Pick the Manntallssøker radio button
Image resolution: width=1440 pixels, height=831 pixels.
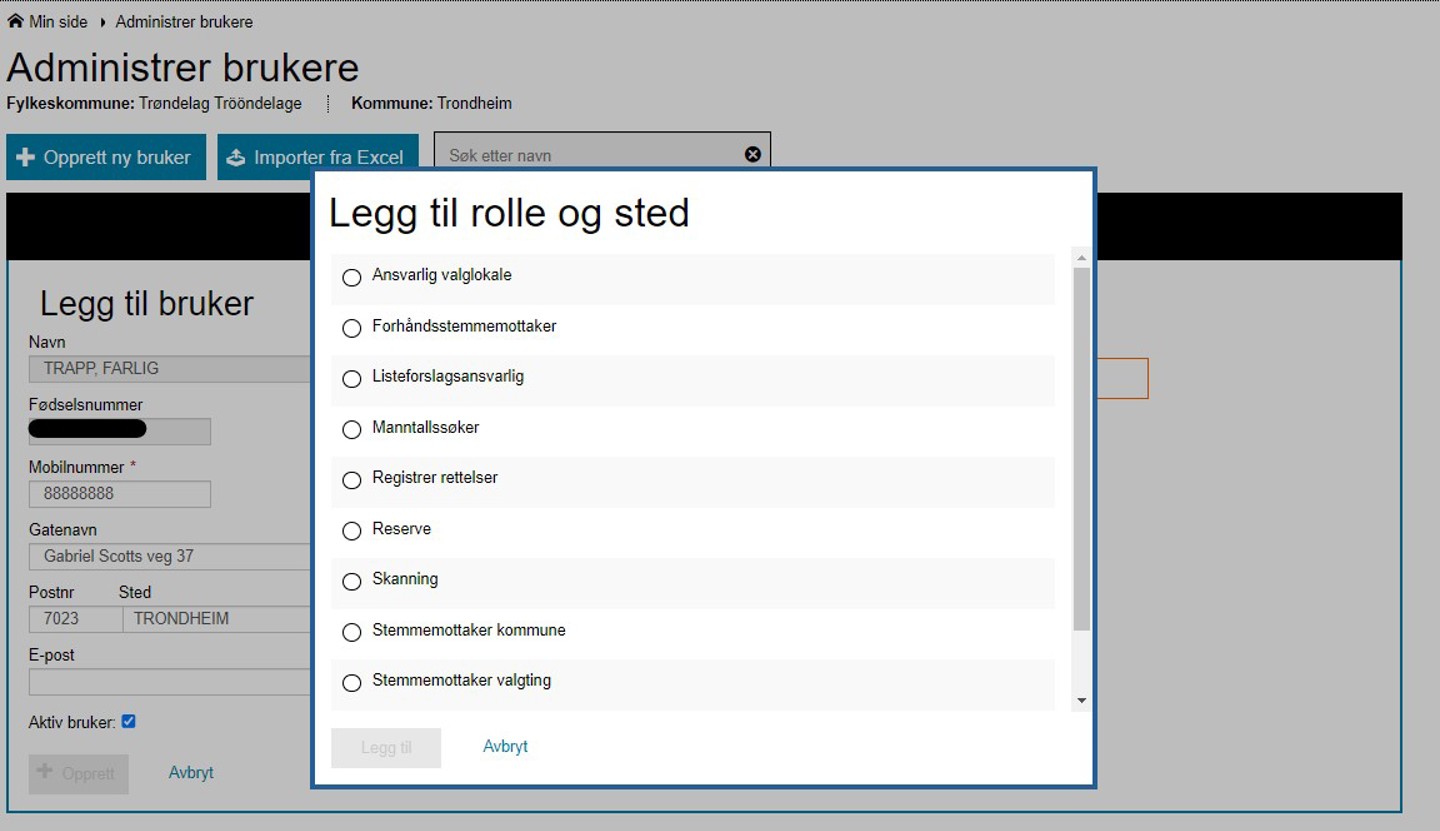click(352, 430)
